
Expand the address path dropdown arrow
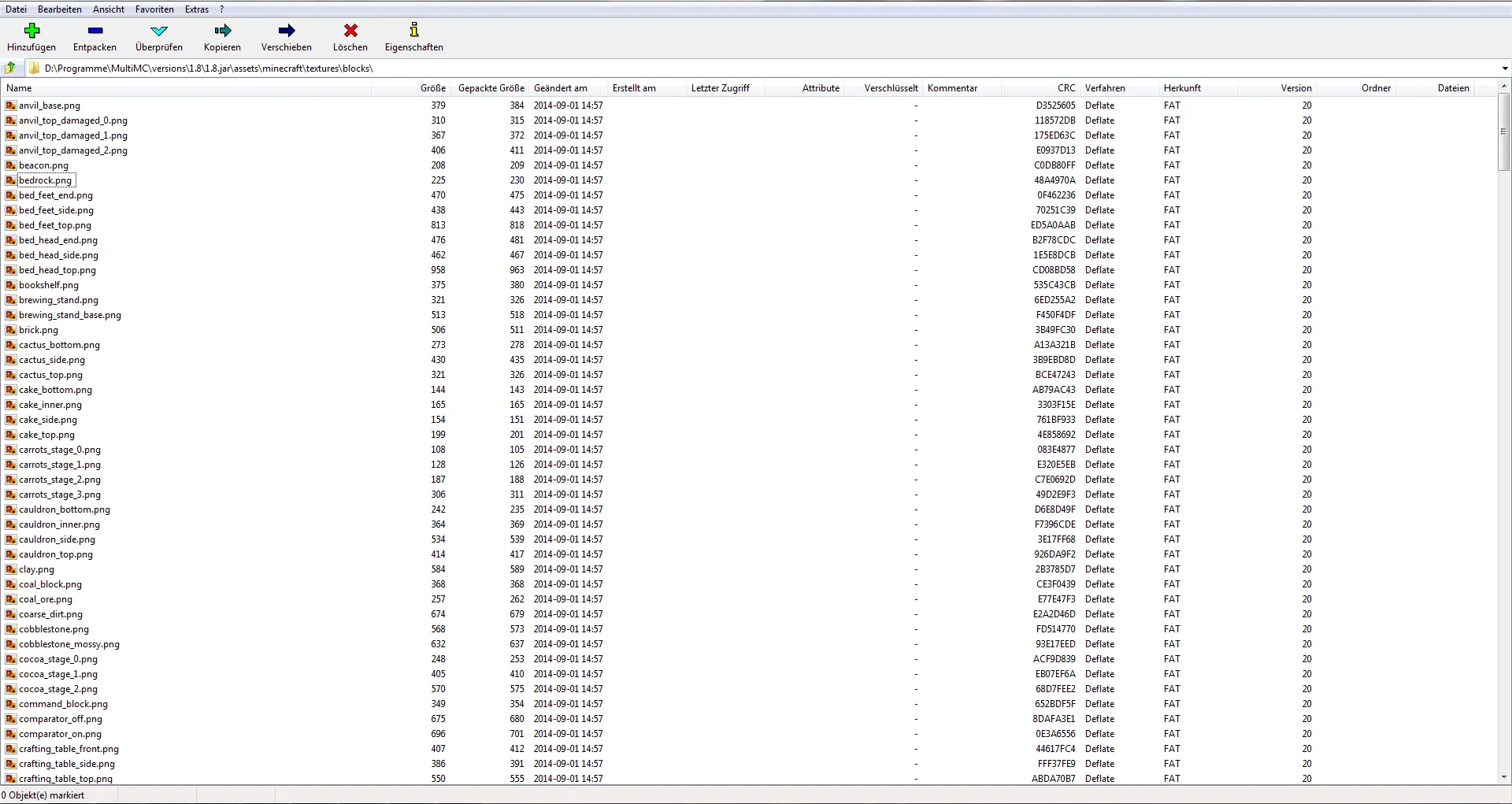coord(1505,69)
